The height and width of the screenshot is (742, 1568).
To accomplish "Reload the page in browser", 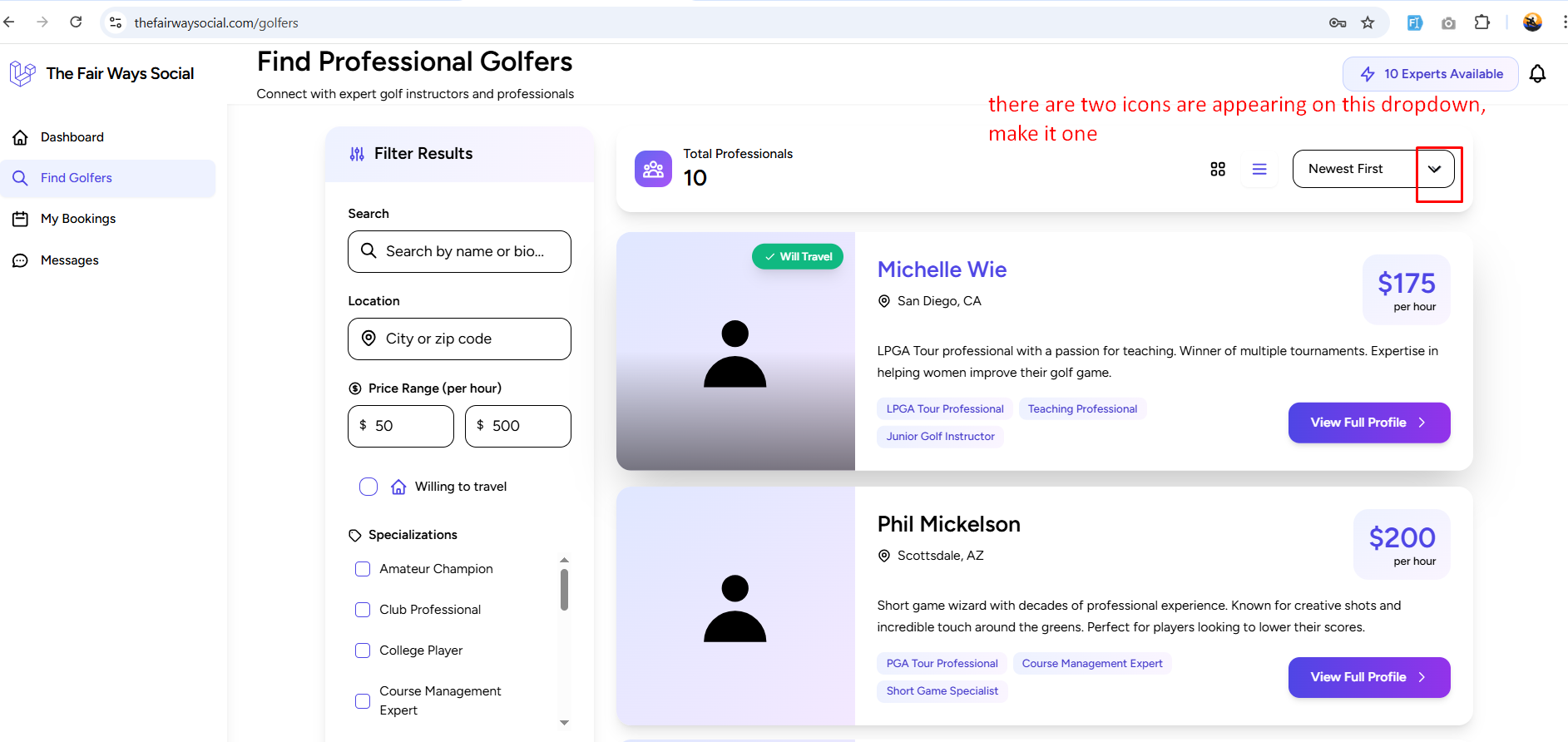I will click(76, 22).
